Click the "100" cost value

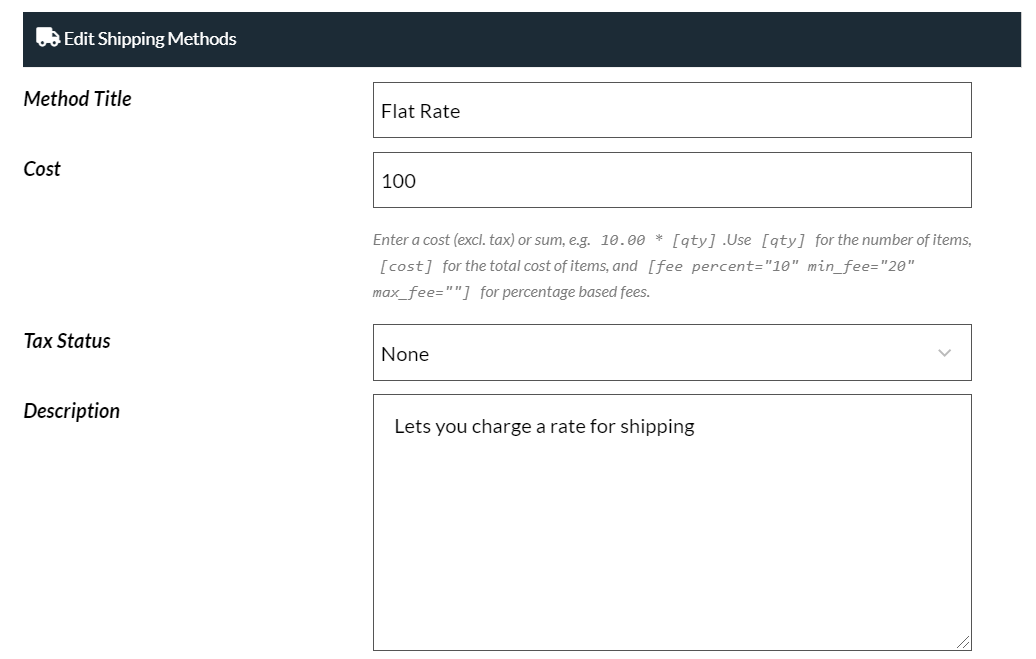pos(398,181)
